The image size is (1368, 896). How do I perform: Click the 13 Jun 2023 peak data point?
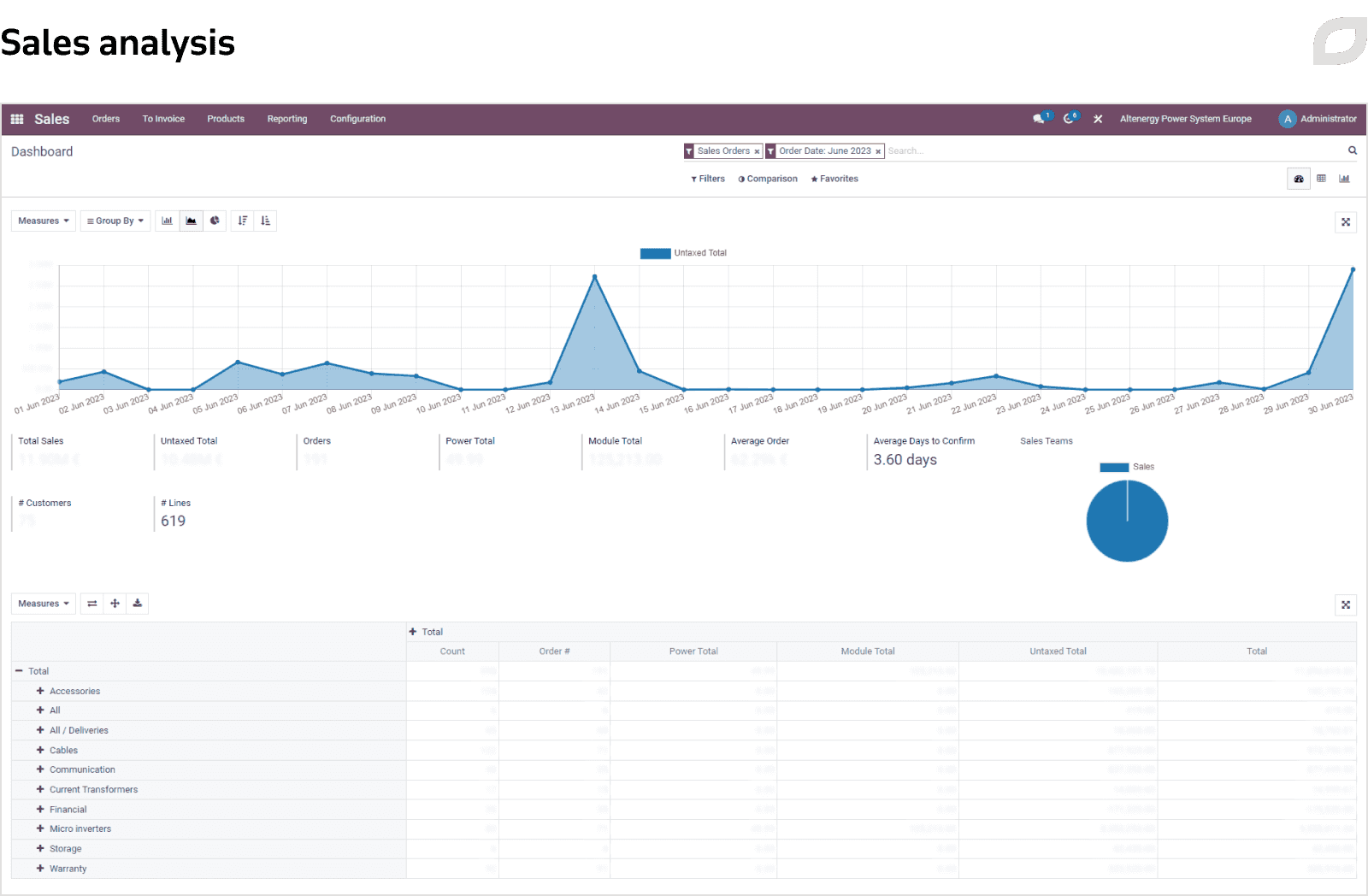pos(595,276)
